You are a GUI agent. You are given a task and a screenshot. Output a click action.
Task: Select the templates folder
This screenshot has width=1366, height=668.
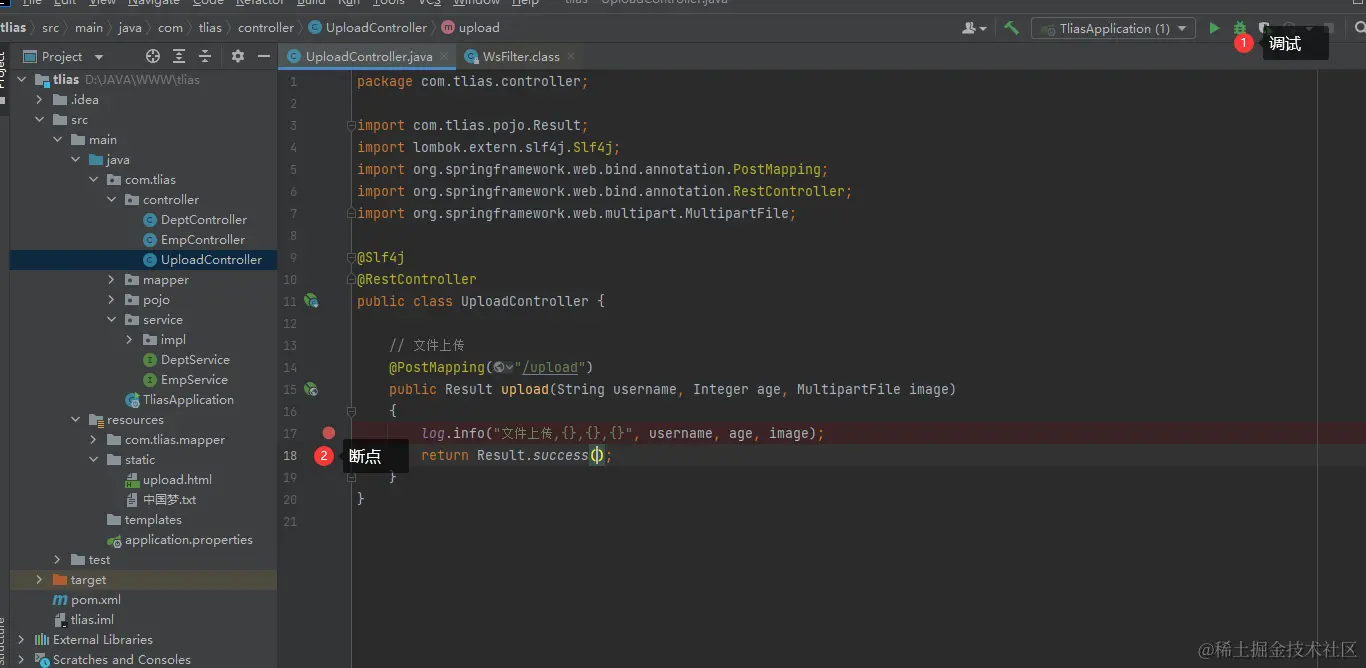pyautogui.click(x=153, y=519)
